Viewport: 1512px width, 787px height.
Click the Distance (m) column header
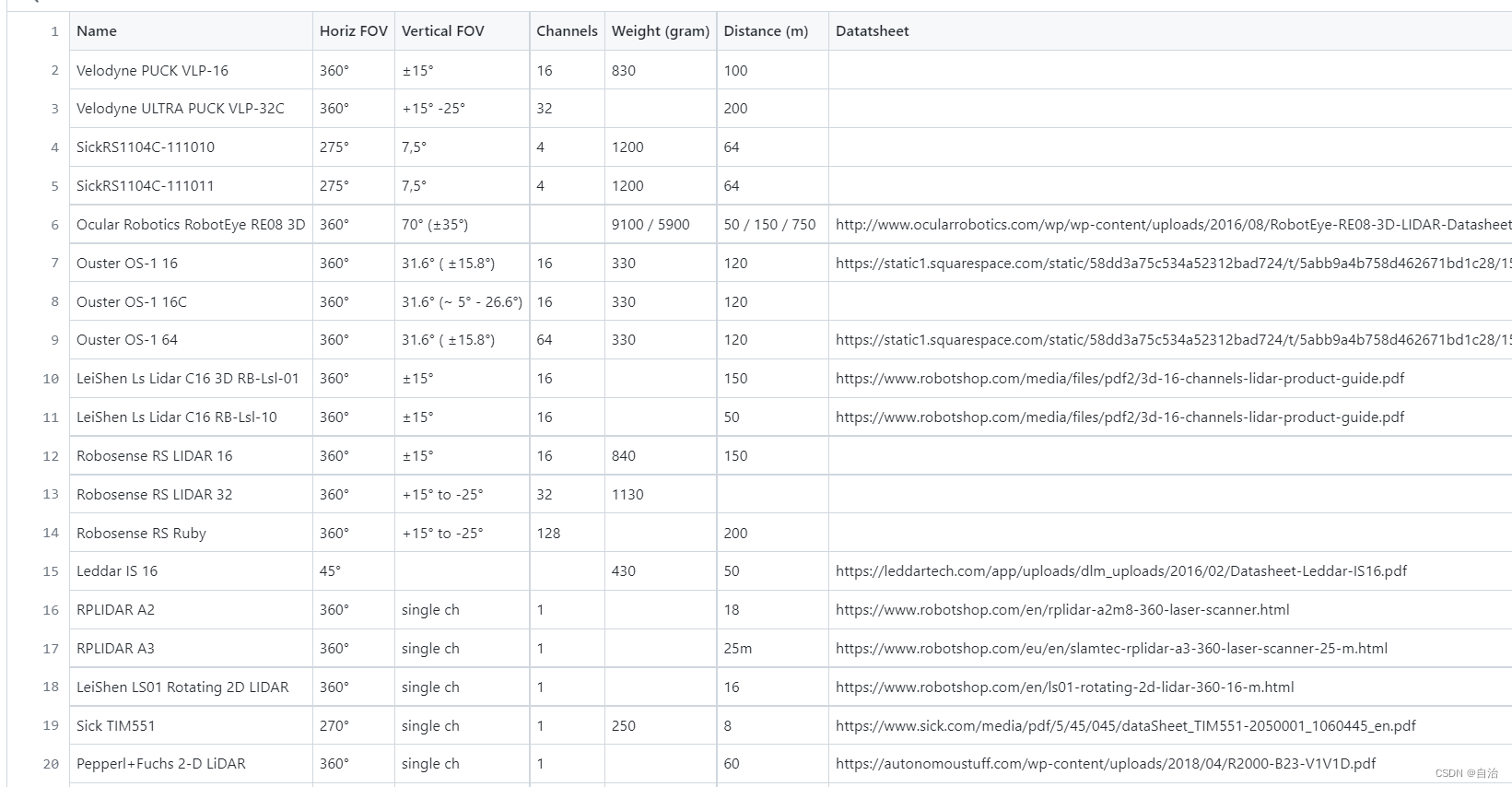766,31
